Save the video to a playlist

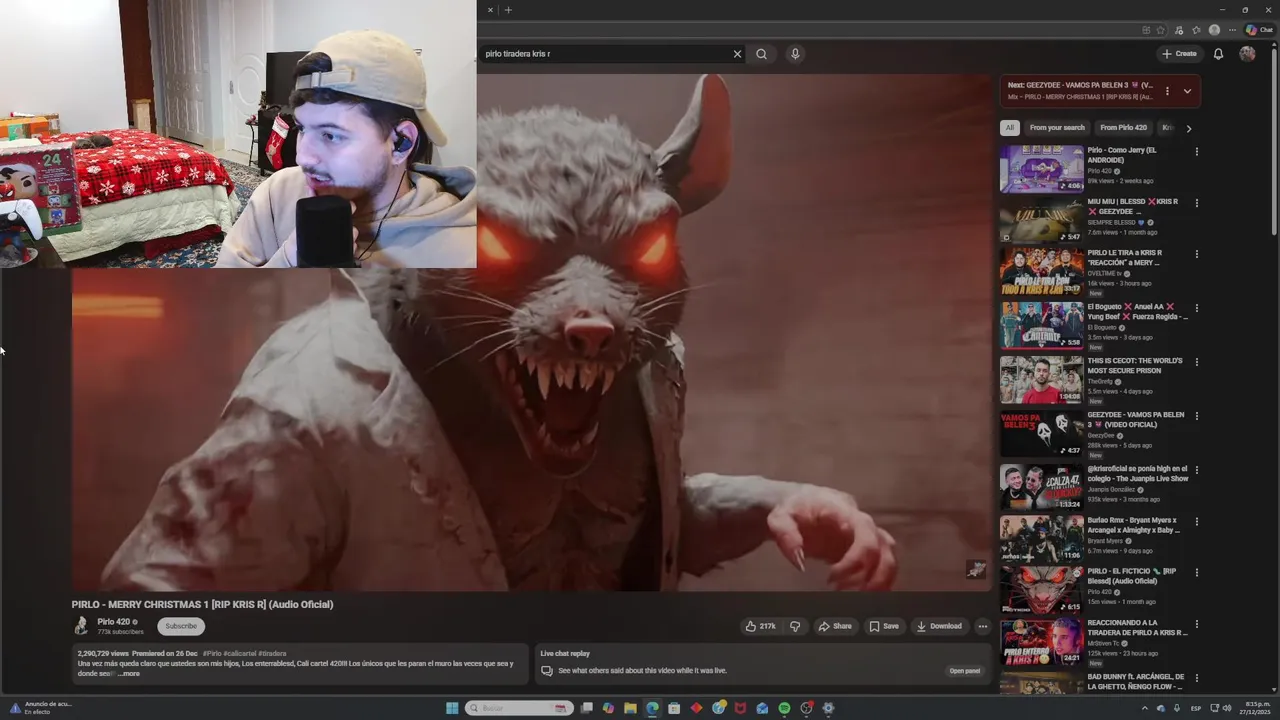pos(884,626)
